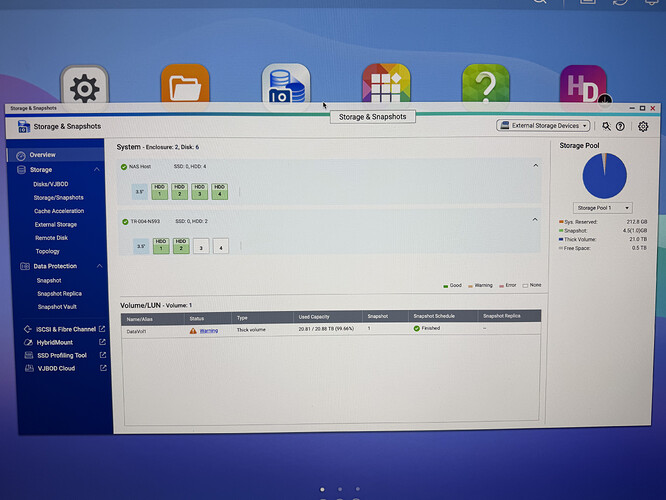Open HybridMount external link icon
666x500 pixels.
click(x=102, y=342)
